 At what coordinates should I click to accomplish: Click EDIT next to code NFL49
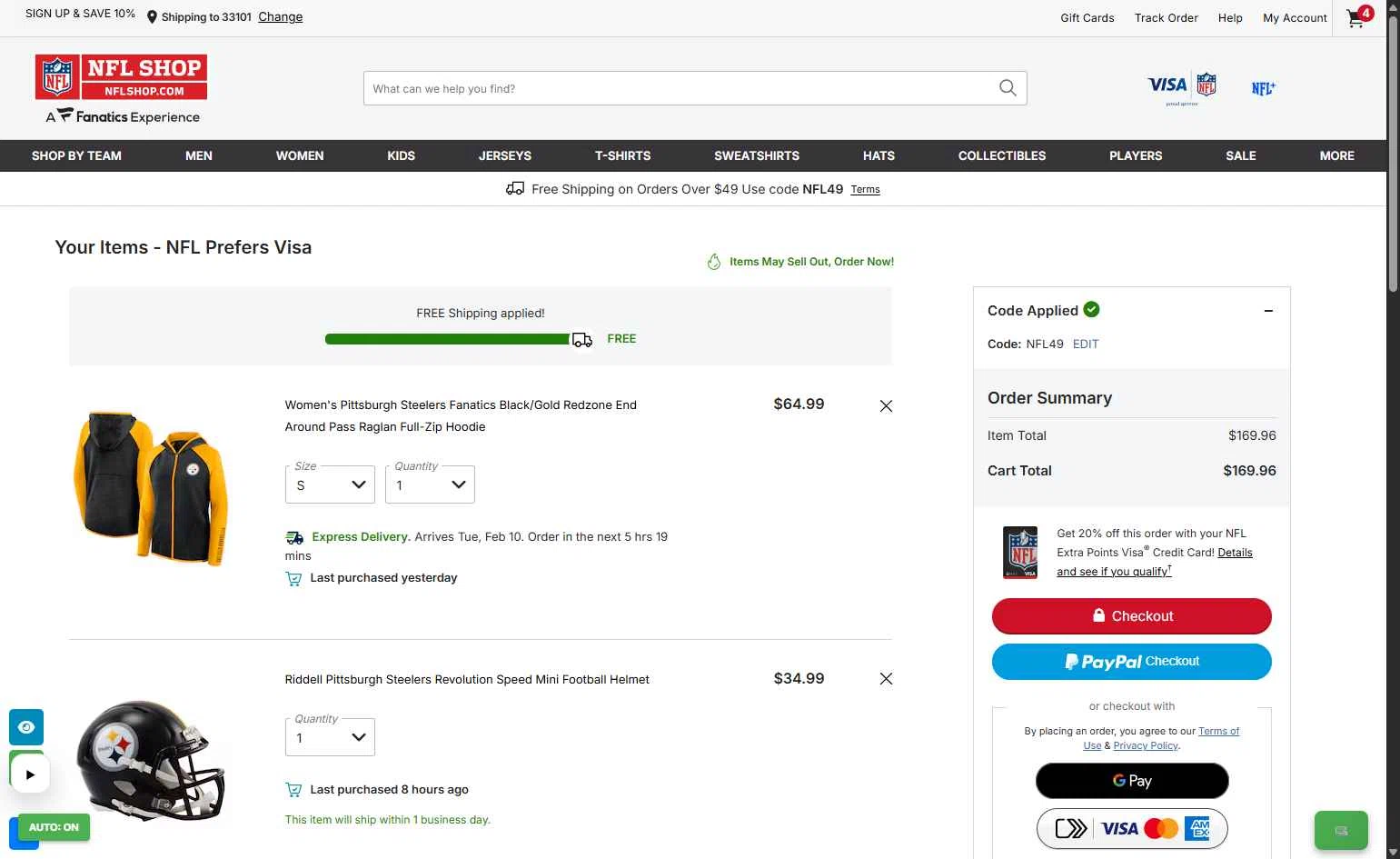(x=1086, y=345)
